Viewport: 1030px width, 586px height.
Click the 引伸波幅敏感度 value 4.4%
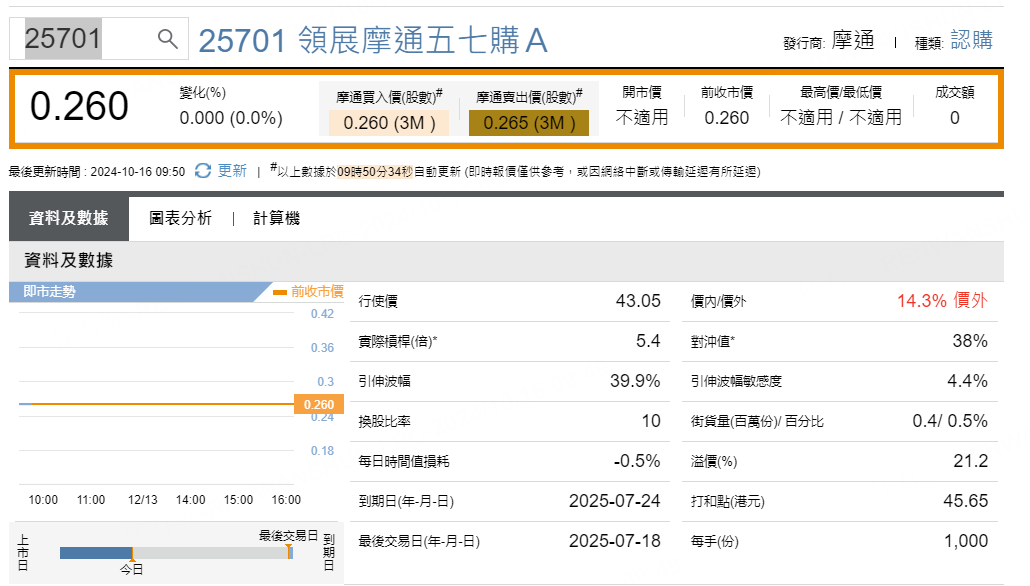click(967, 381)
